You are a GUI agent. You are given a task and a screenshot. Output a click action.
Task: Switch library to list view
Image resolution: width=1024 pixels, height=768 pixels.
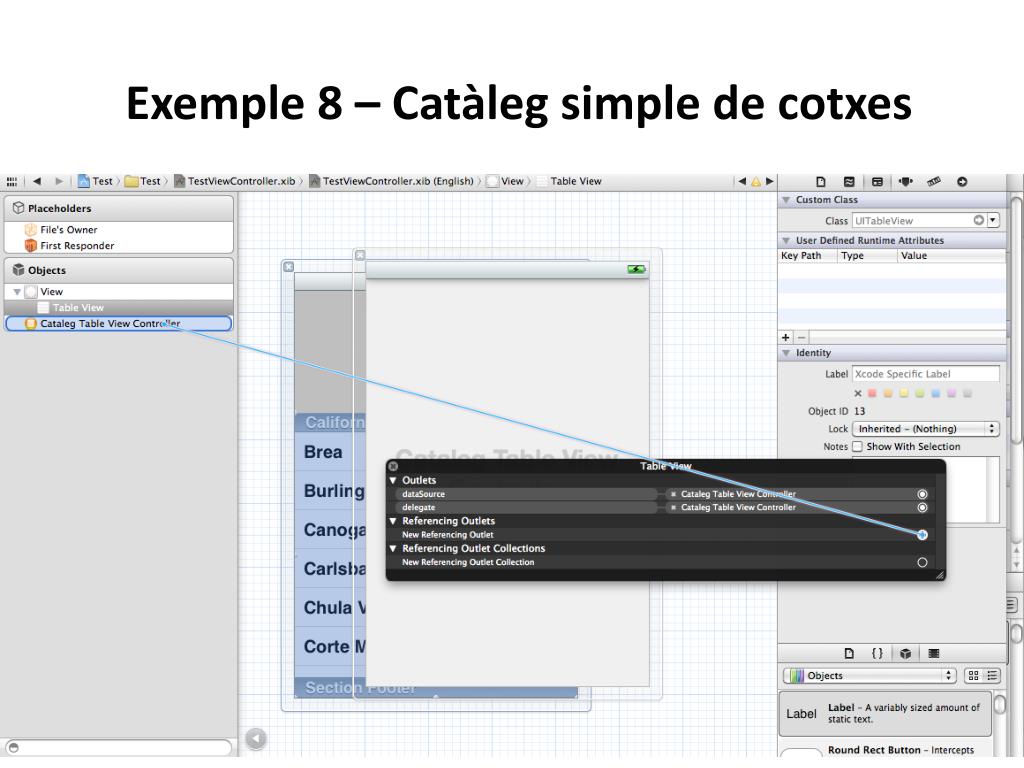pos(992,675)
